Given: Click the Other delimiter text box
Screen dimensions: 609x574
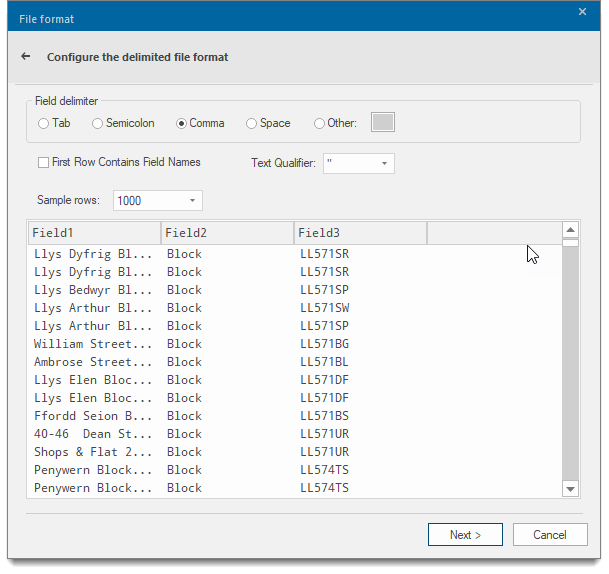Looking at the screenshot, I should coord(383,122).
